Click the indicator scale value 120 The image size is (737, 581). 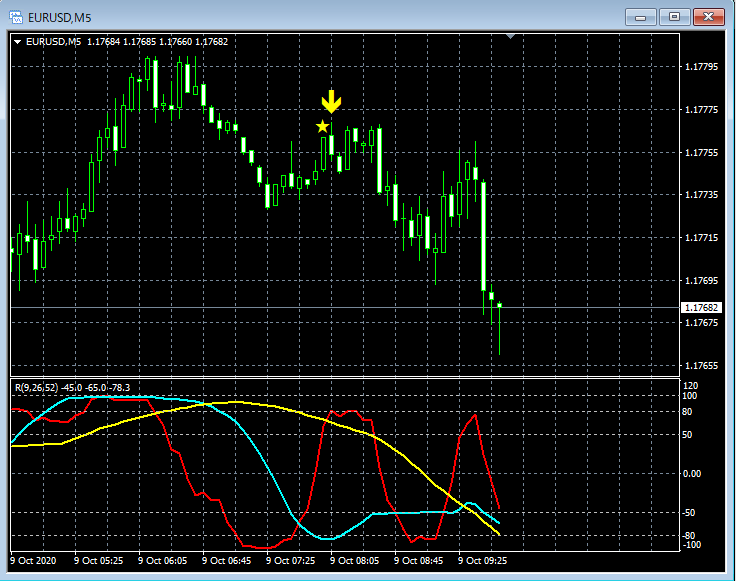(690, 386)
